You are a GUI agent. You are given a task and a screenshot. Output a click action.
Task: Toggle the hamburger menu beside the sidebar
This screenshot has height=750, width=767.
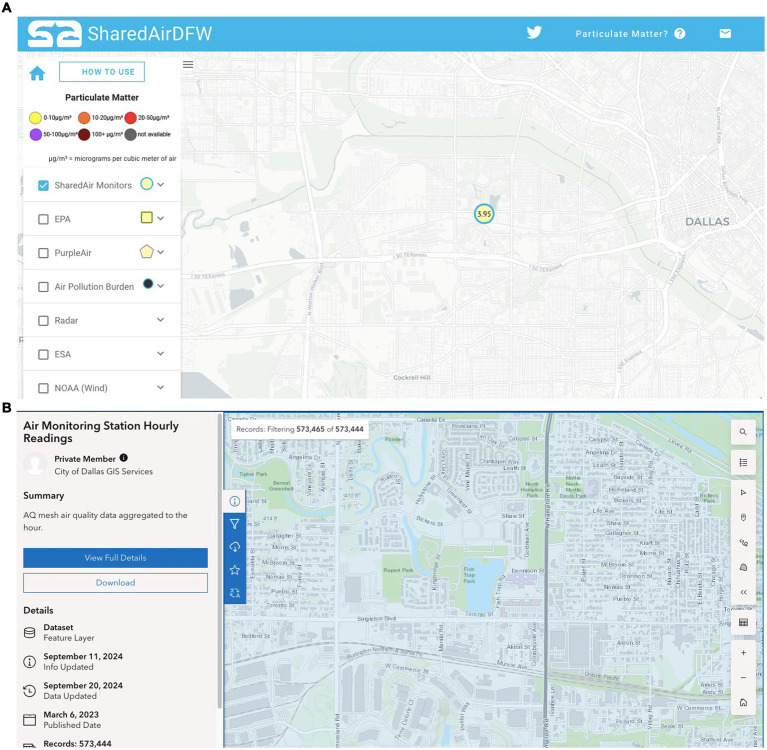188,65
